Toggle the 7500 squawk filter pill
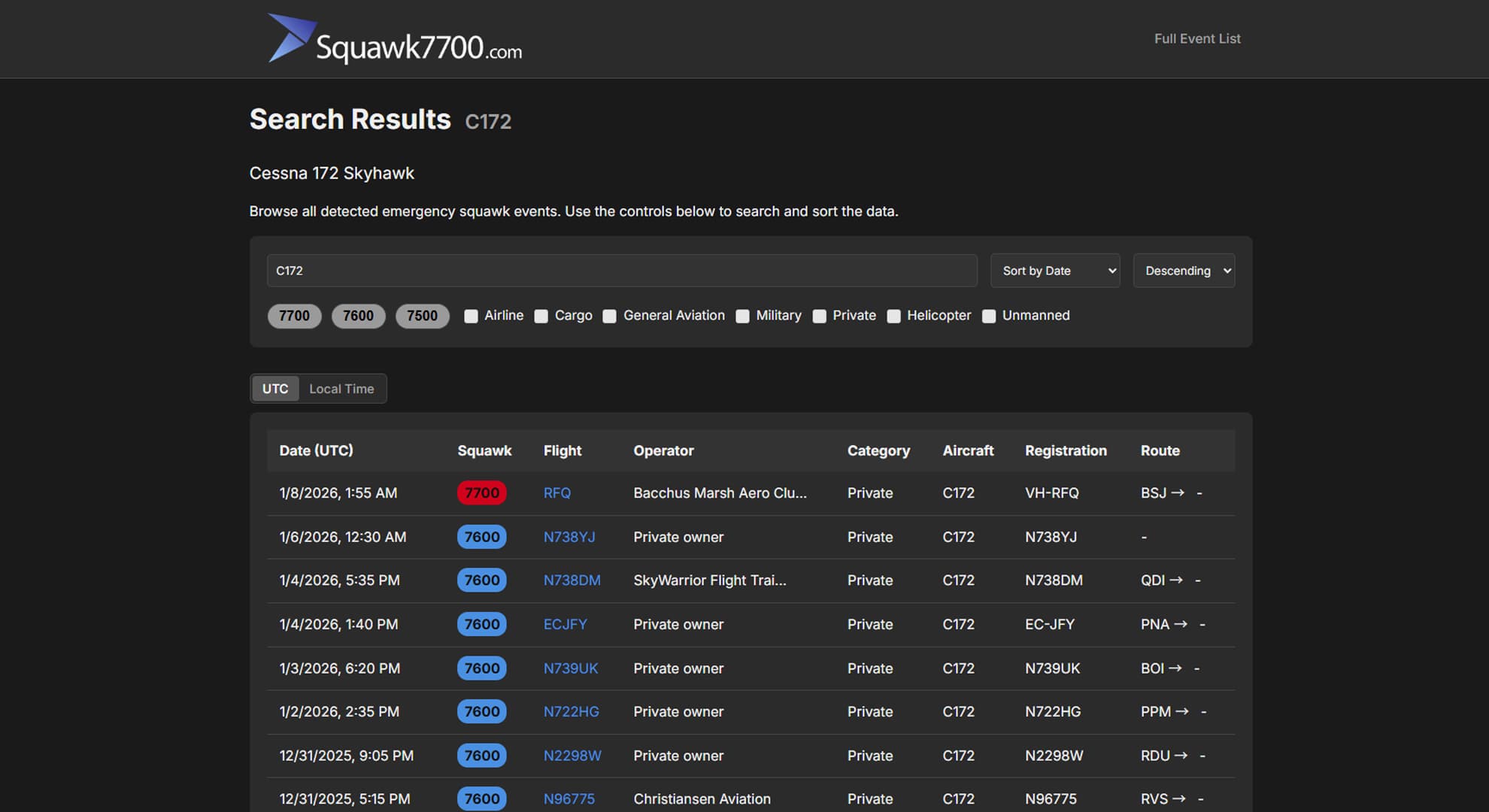This screenshot has height=812, width=1489. (x=422, y=316)
